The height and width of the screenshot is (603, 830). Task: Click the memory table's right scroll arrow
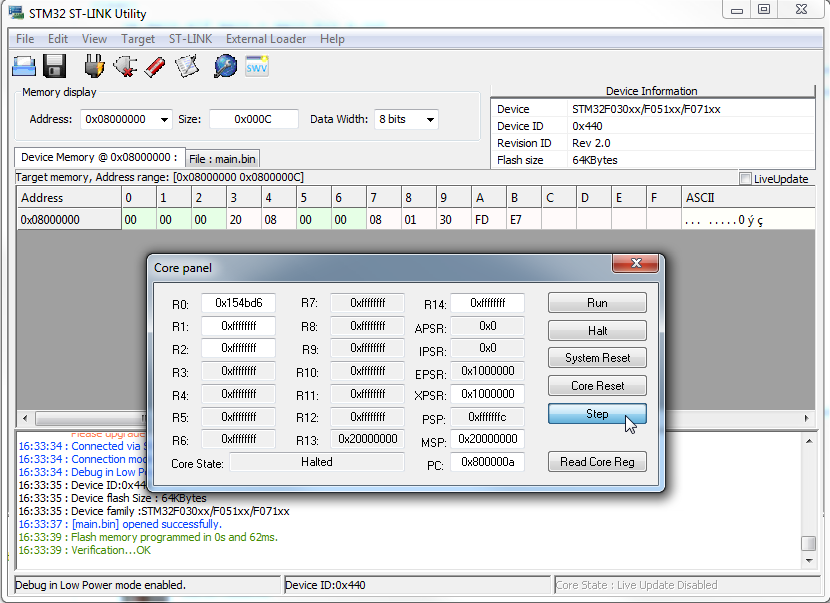[x=806, y=418]
